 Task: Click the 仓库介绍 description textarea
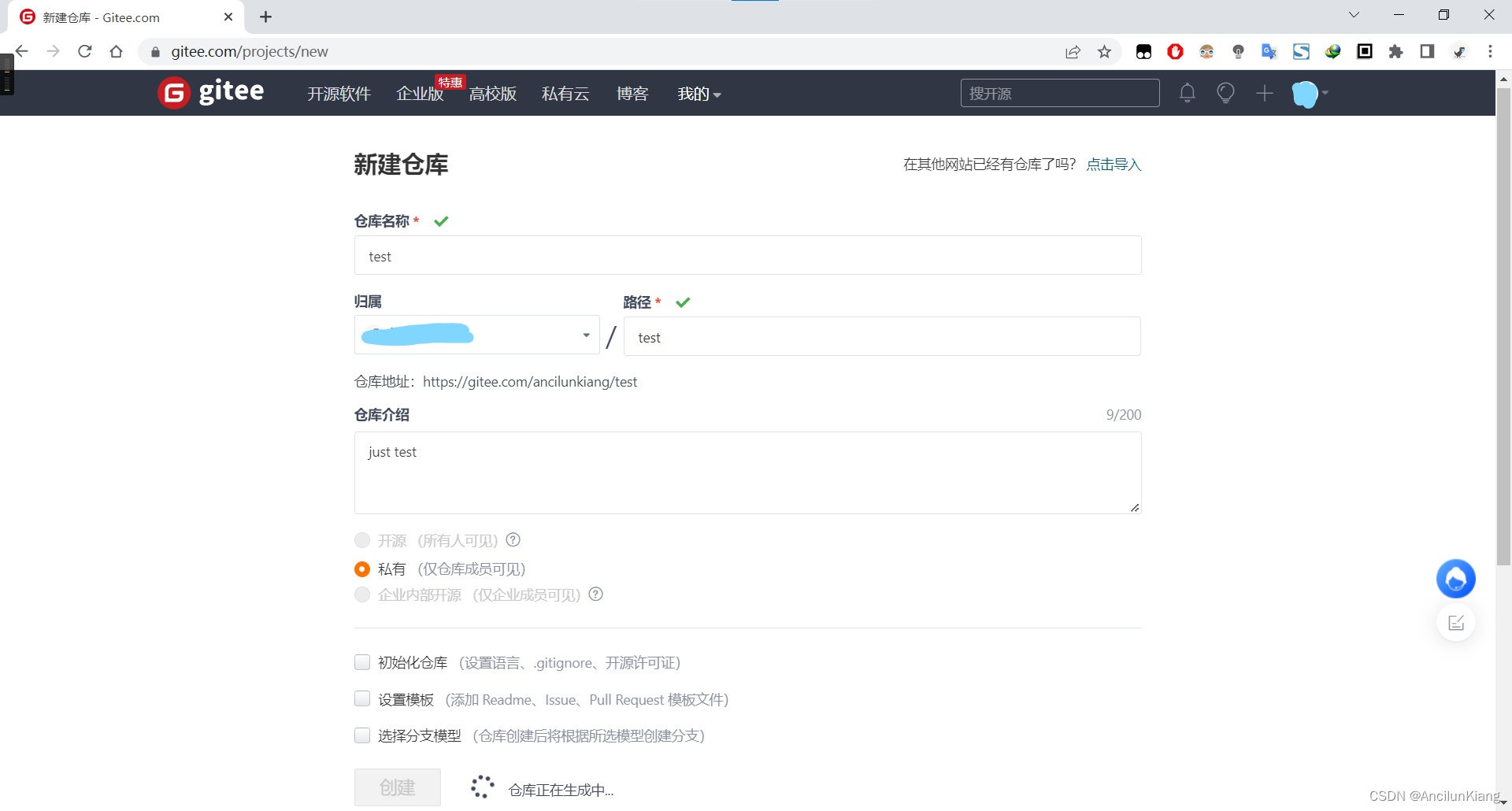(x=747, y=472)
